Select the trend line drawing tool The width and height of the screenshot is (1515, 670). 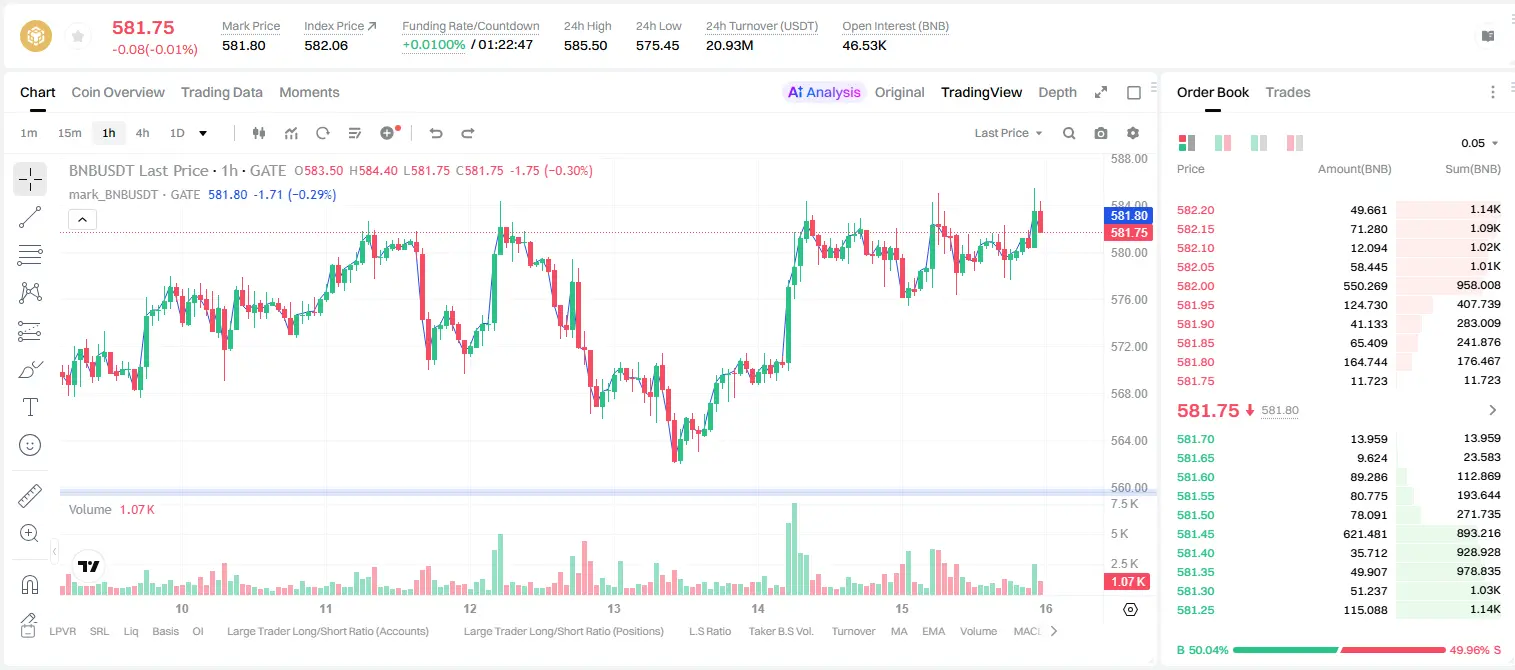click(30, 217)
